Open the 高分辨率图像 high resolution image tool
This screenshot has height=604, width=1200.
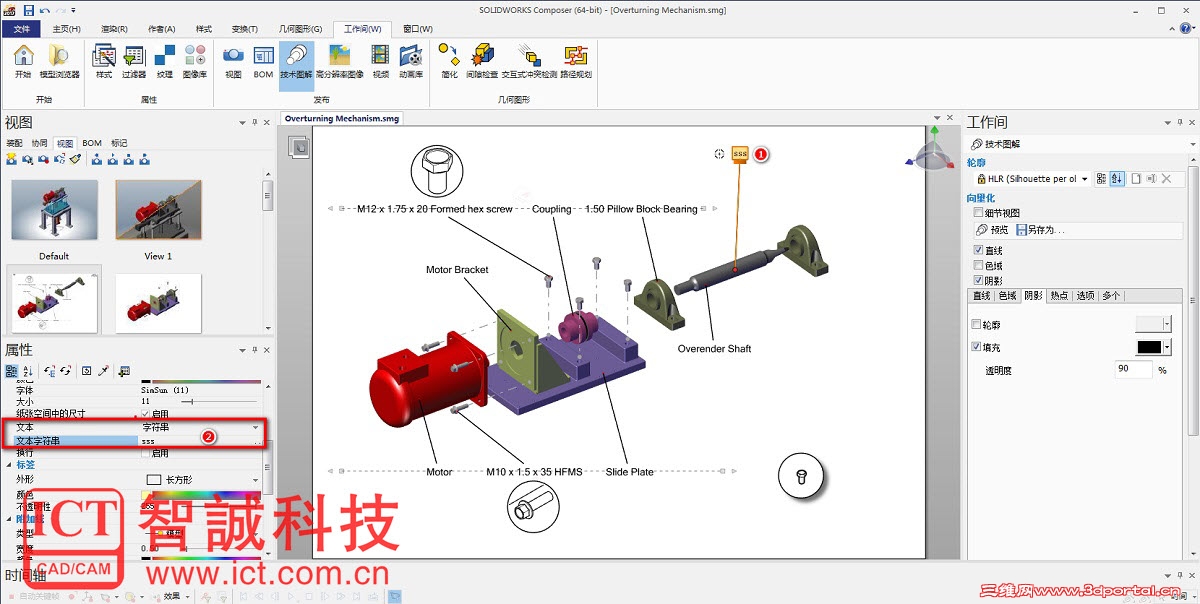[x=339, y=61]
